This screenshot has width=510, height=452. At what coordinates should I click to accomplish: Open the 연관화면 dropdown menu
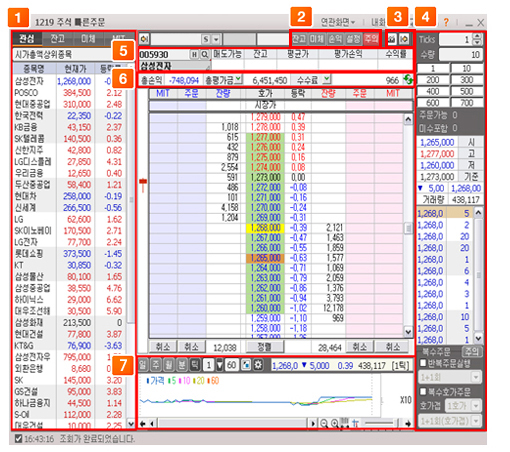click(x=338, y=22)
